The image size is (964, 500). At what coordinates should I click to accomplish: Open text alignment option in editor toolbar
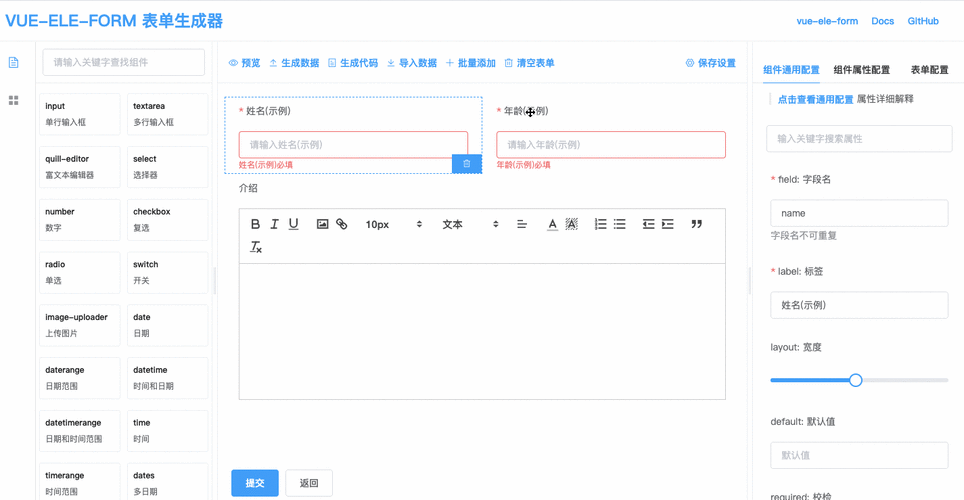point(521,224)
